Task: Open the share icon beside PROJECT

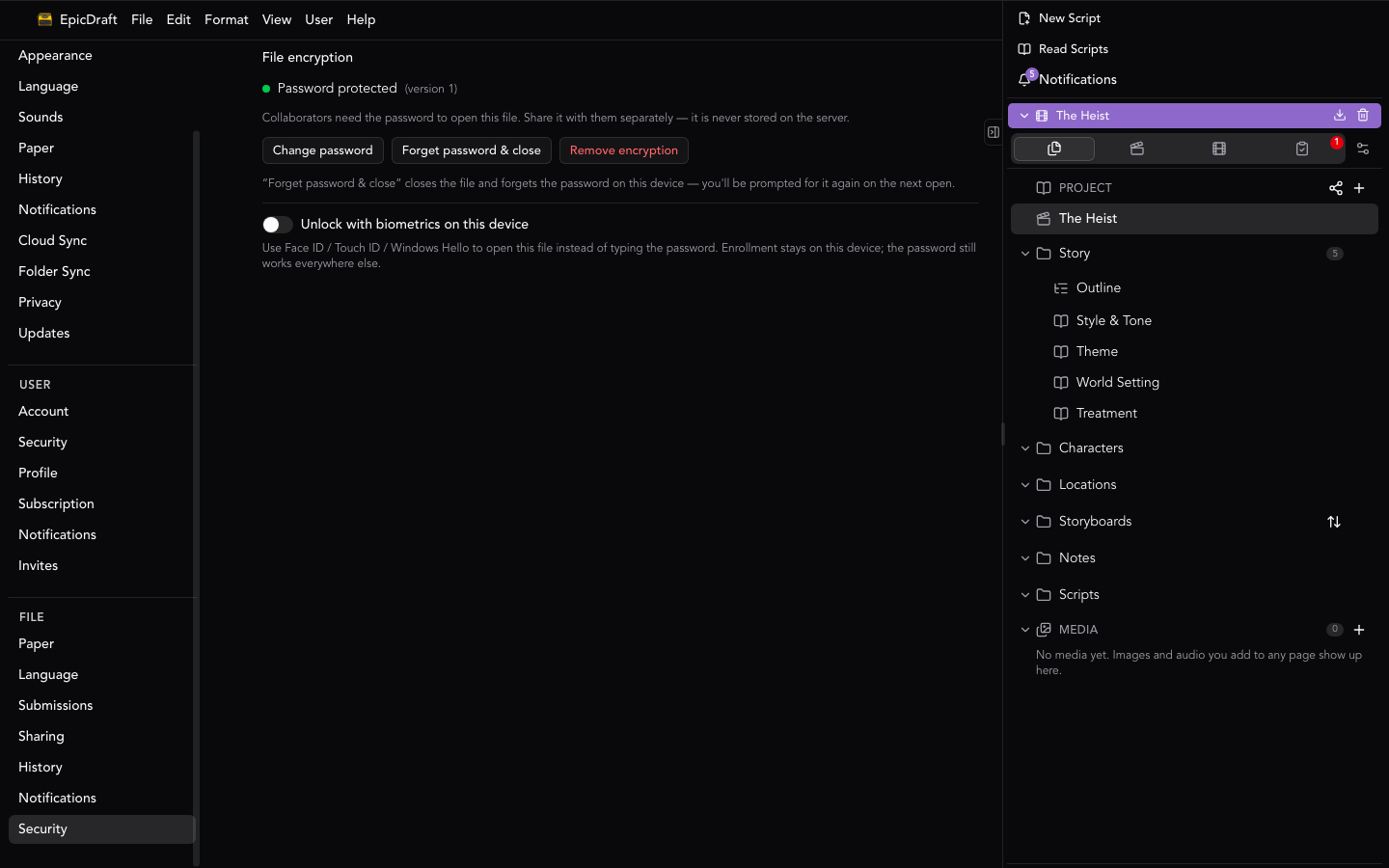Action: (1336, 188)
